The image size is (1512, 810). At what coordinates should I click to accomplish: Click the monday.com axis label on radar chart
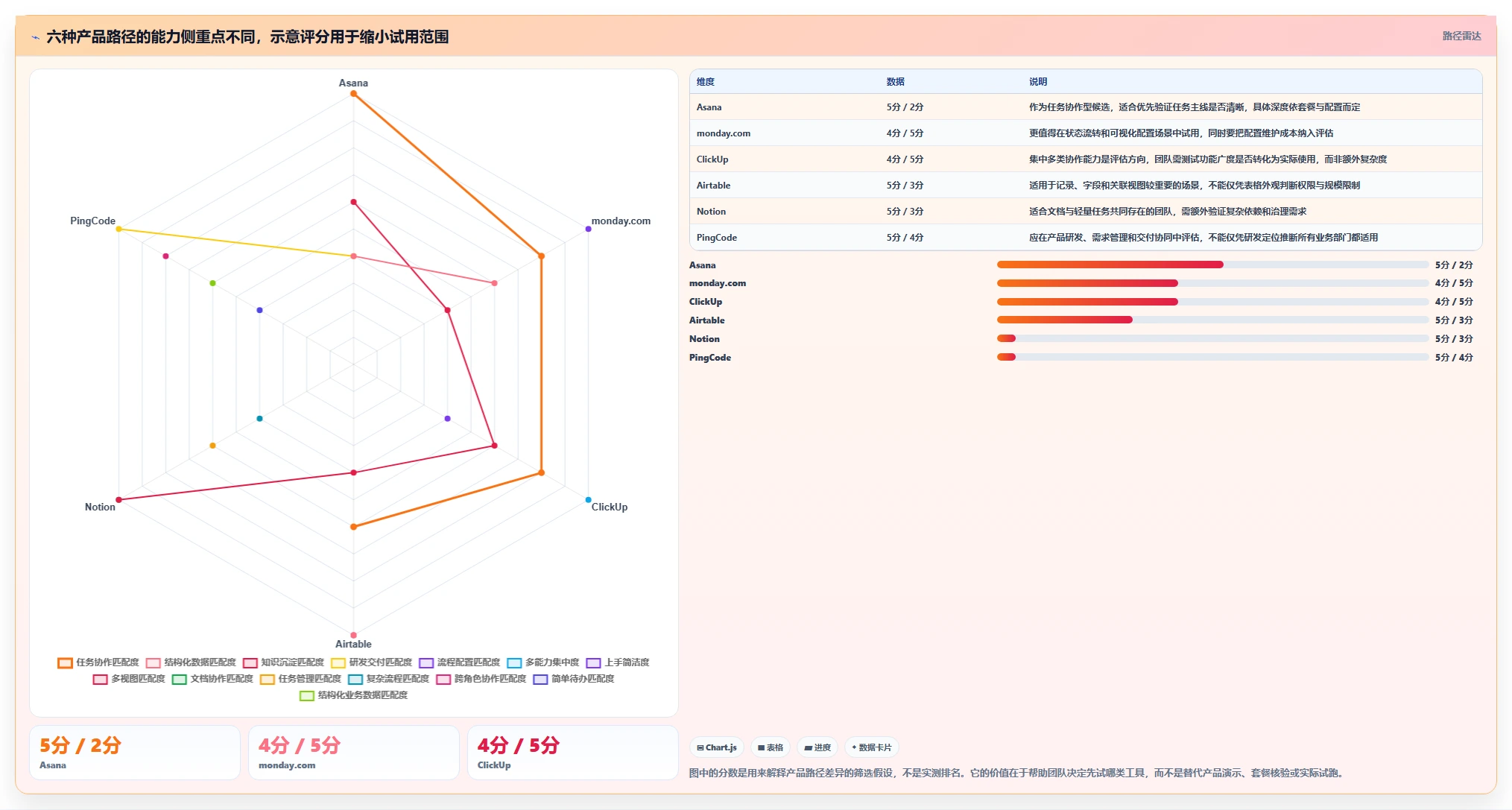pos(621,221)
